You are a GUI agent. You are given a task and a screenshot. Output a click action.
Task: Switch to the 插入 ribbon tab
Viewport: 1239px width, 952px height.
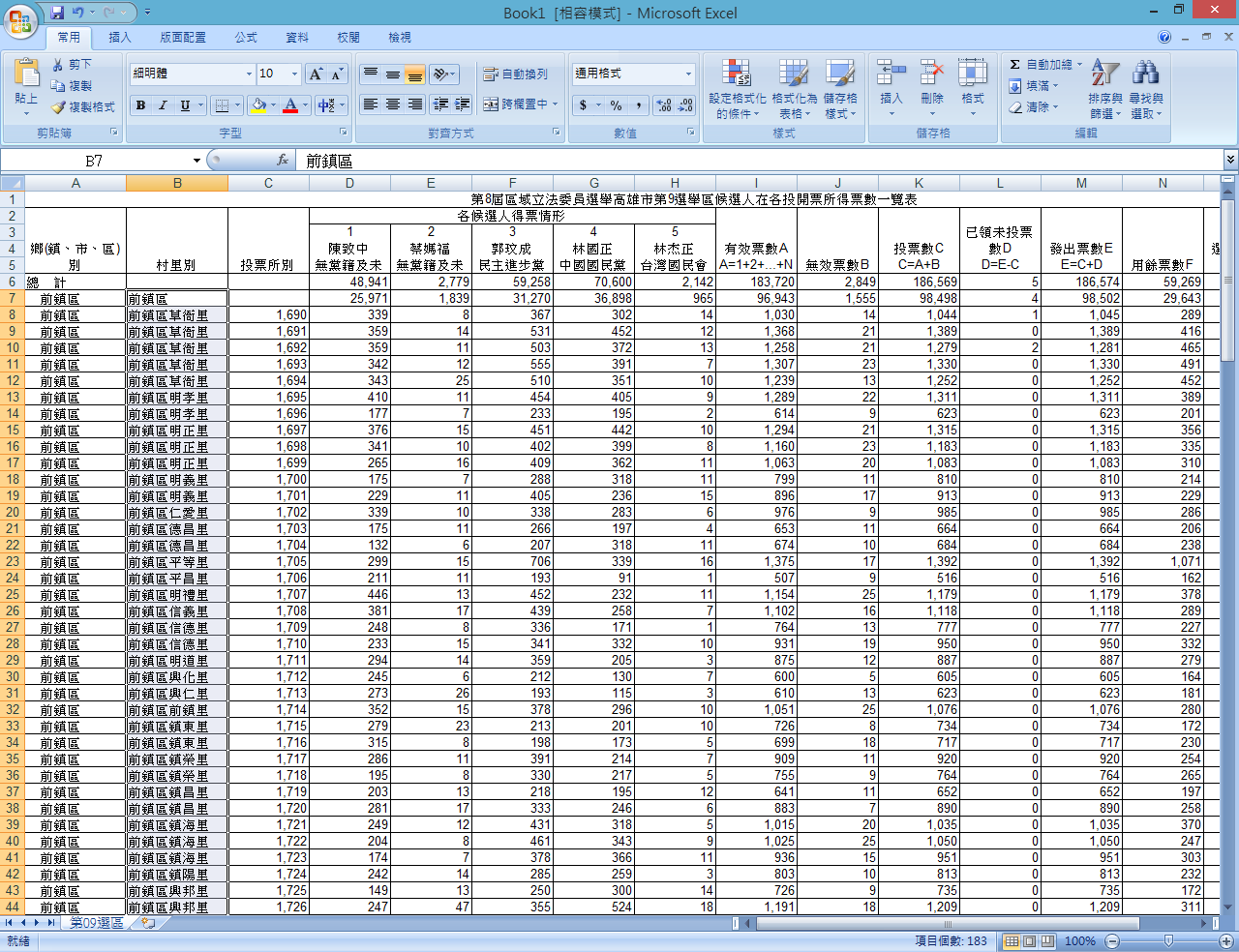point(120,38)
